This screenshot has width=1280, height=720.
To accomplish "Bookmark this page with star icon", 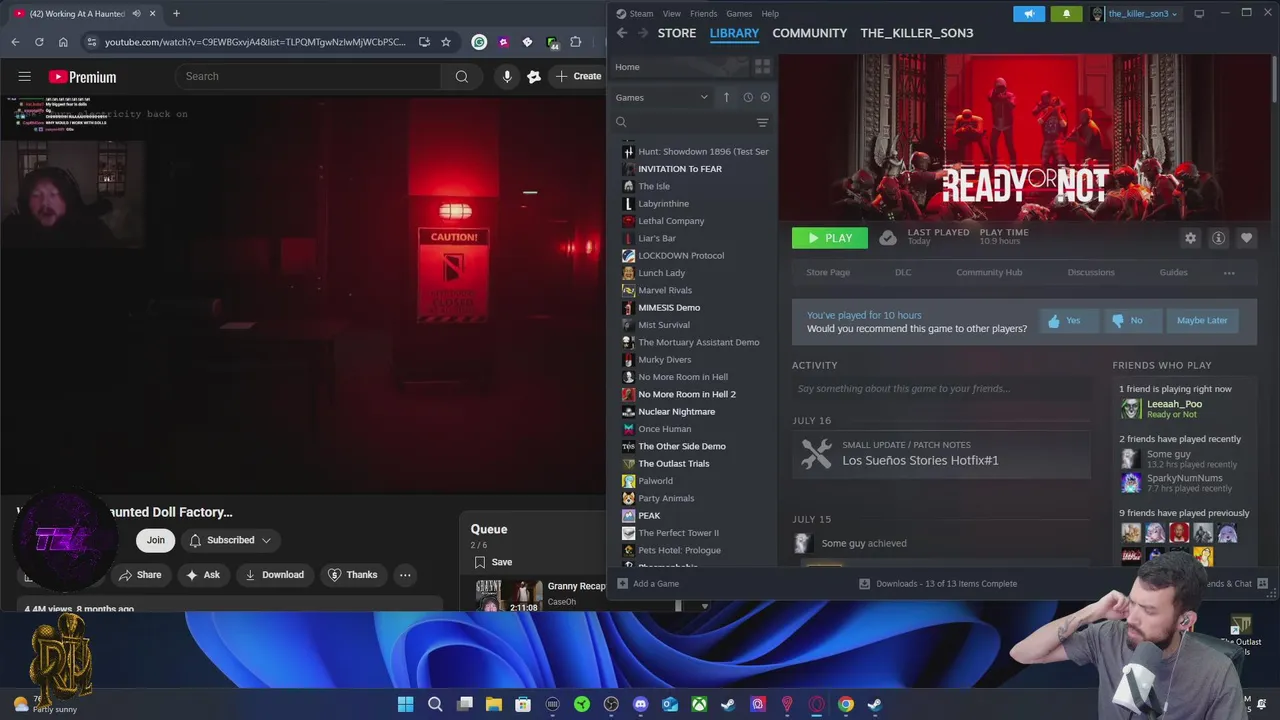I will coord(446,42).
